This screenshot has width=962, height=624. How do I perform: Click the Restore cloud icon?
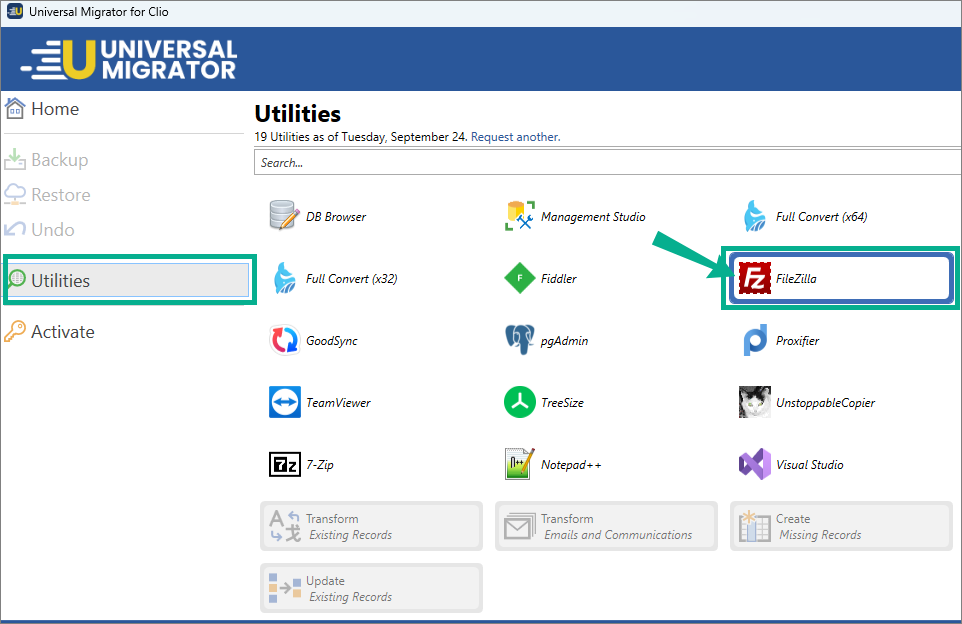[15, 194]
